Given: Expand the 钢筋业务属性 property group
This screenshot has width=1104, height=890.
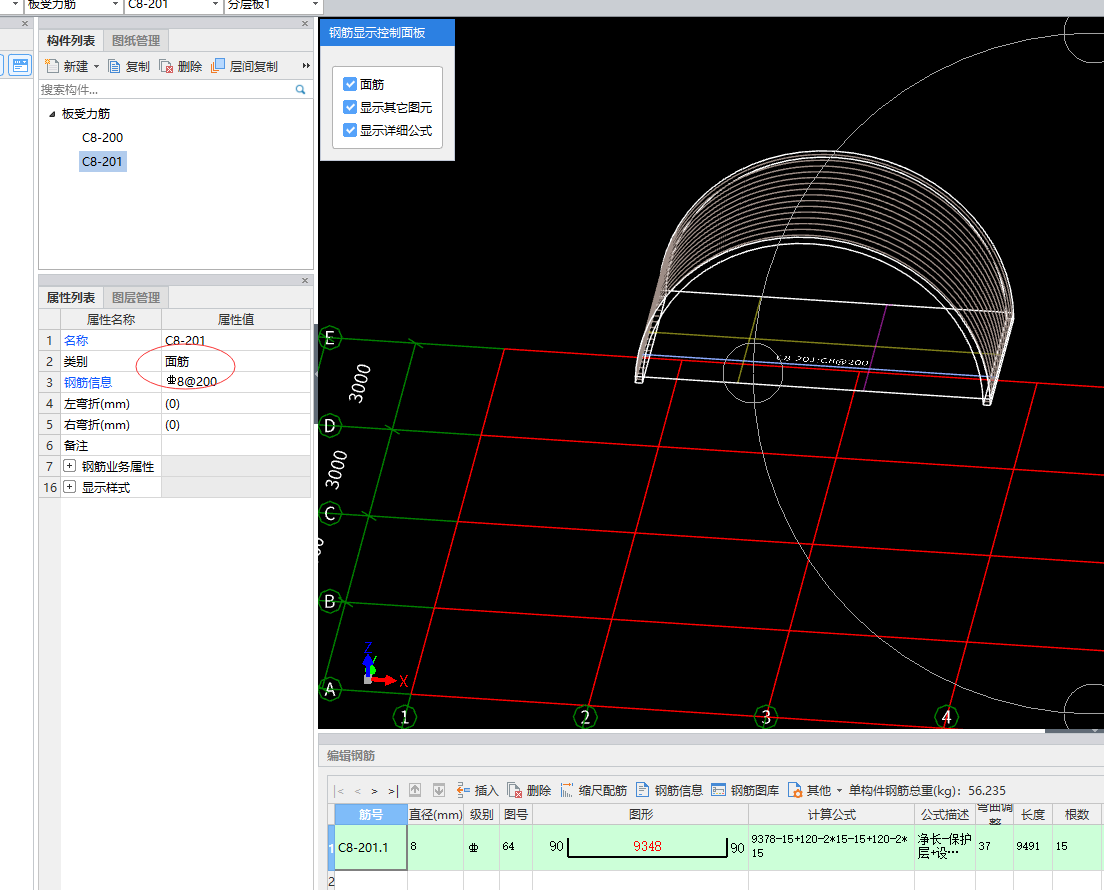Looking at the screenshot, I should click(70, 466).
